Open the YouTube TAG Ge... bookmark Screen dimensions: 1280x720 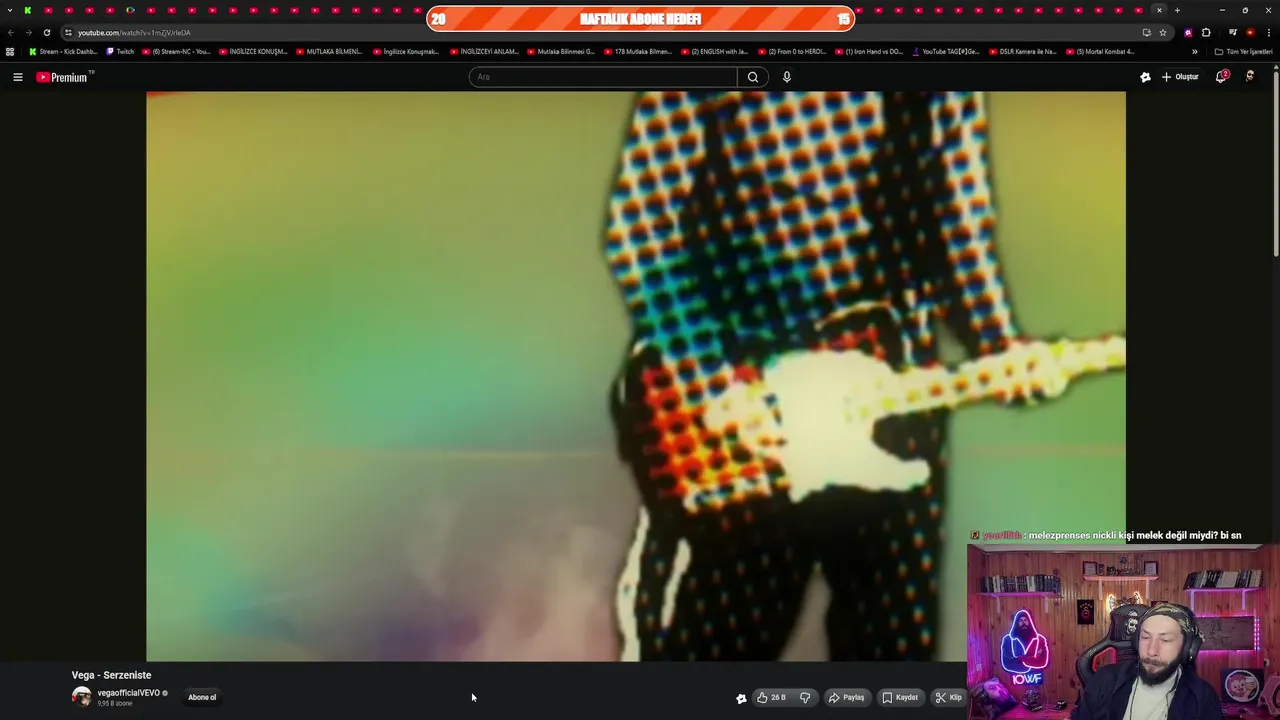[946, 51]
